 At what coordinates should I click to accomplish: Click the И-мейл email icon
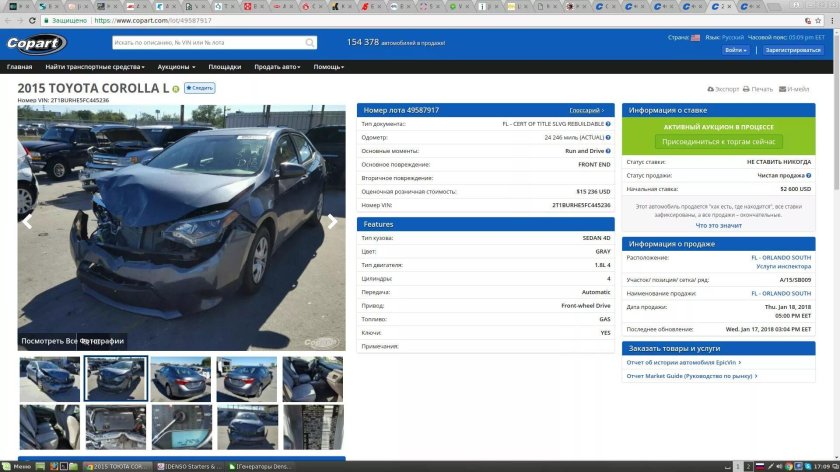click(783, 89)
